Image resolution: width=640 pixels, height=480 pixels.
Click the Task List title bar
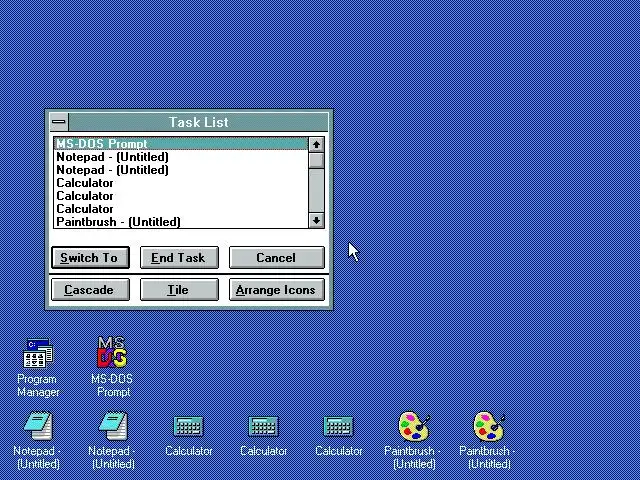pyautogui.click(x=198, y=122)
